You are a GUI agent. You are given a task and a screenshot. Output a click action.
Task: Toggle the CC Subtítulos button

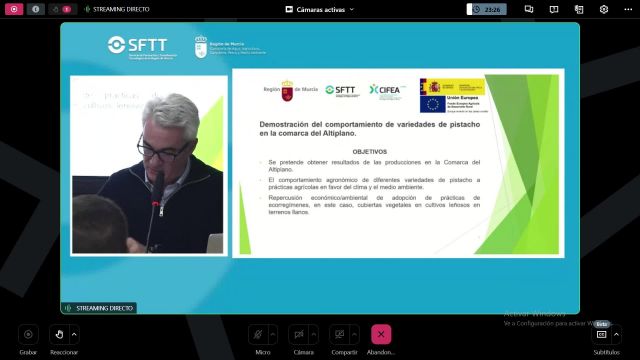click(602, 335)
